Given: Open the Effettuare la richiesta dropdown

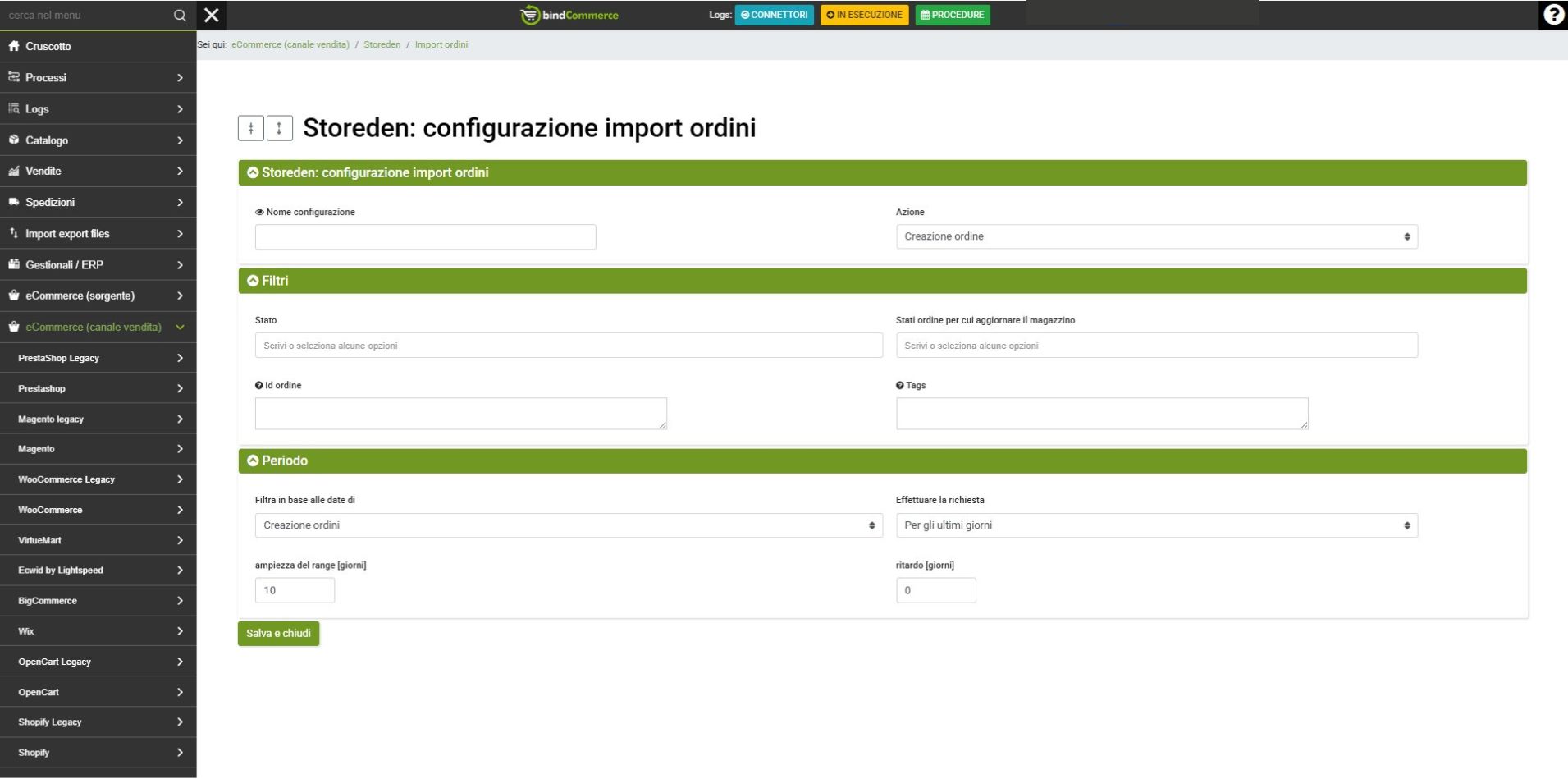Looking at the screenshot, I should [x=1156, y=525].
